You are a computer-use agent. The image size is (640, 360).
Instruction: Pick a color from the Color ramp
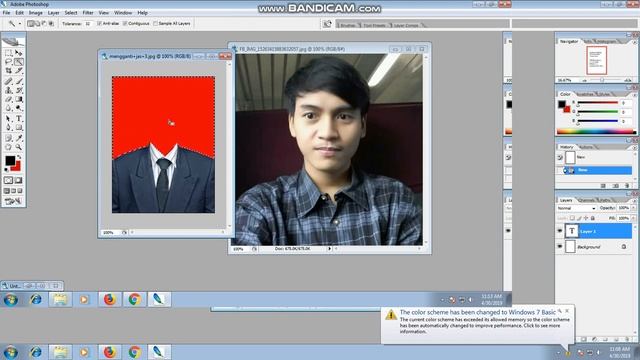pyautogui.click(x=596, y=131)
